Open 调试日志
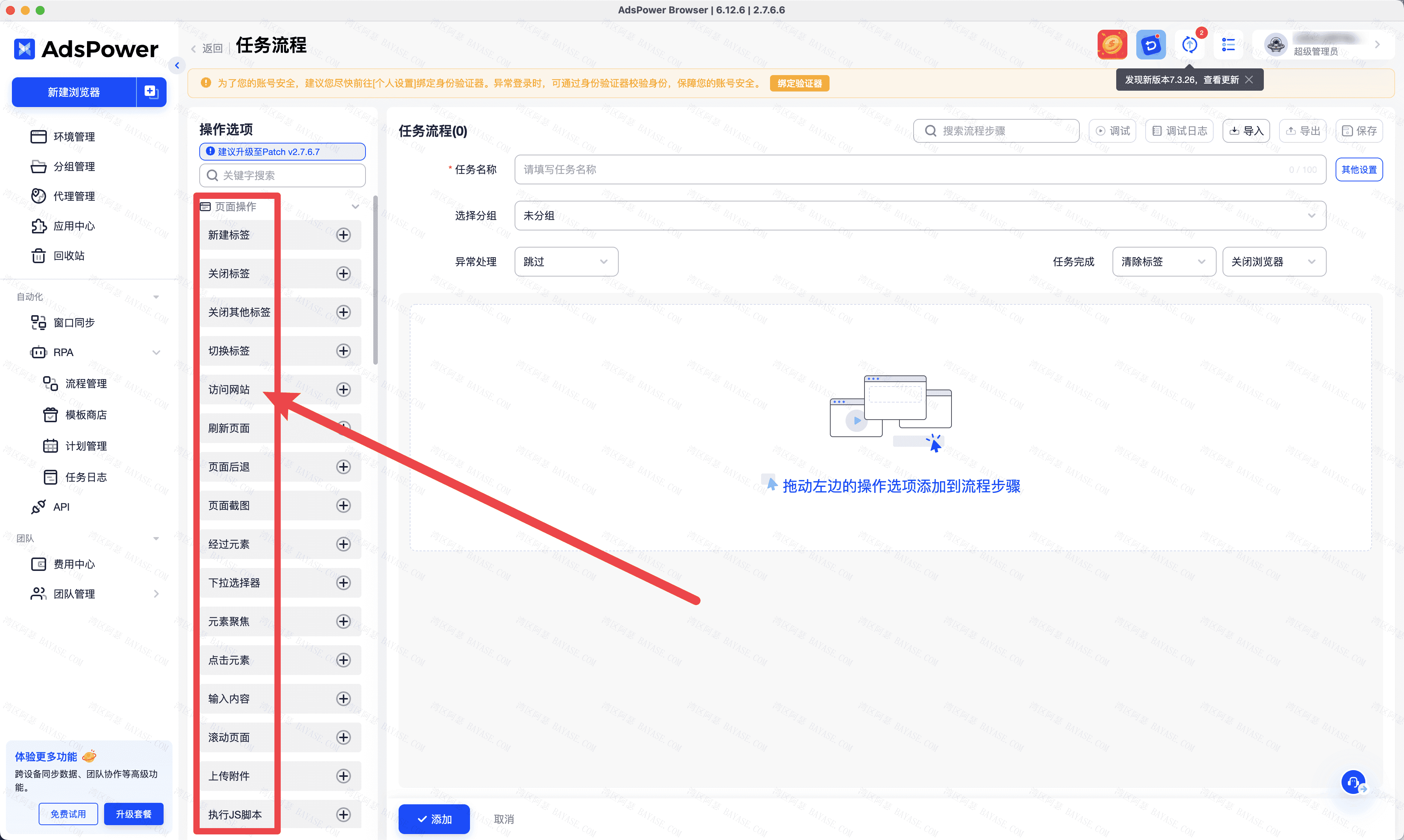Viewport: 1404px width, 840px height. [x=1179, y=131]
